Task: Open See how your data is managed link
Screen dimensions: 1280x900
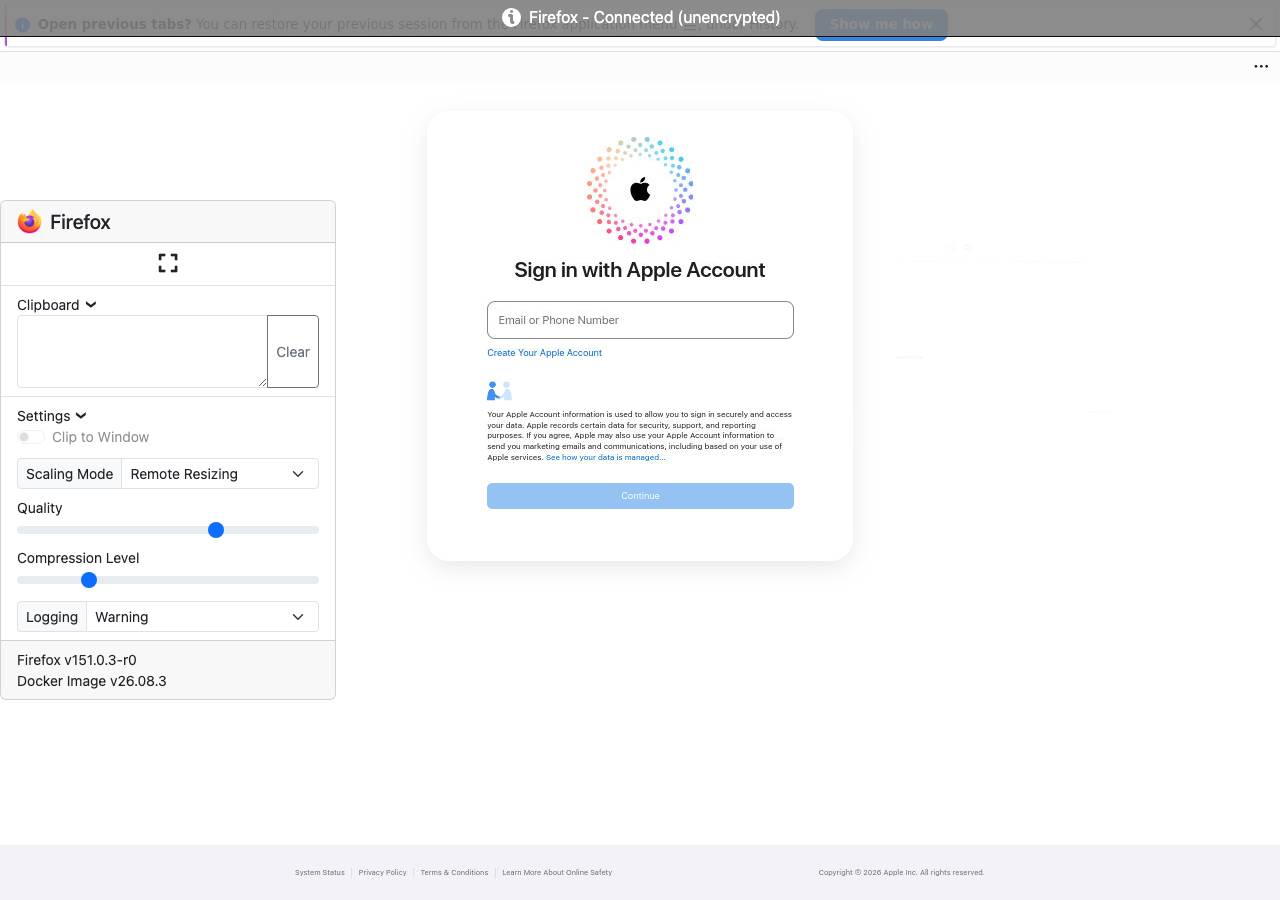Action: pyautogui.click(x=605, y=457)
